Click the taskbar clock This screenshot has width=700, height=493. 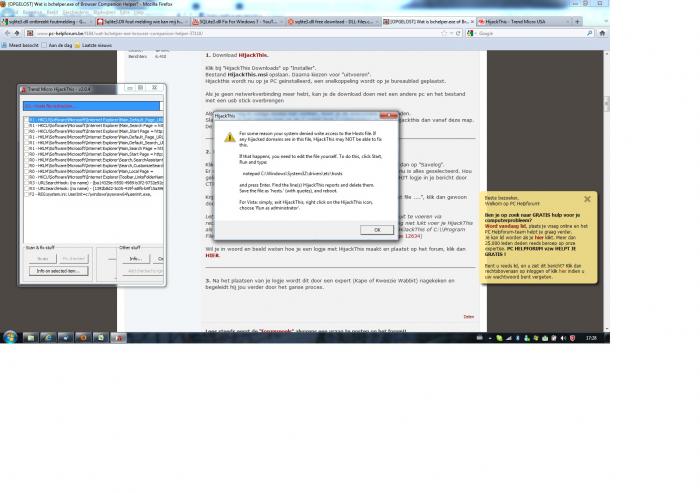click(x=591, y=338)
